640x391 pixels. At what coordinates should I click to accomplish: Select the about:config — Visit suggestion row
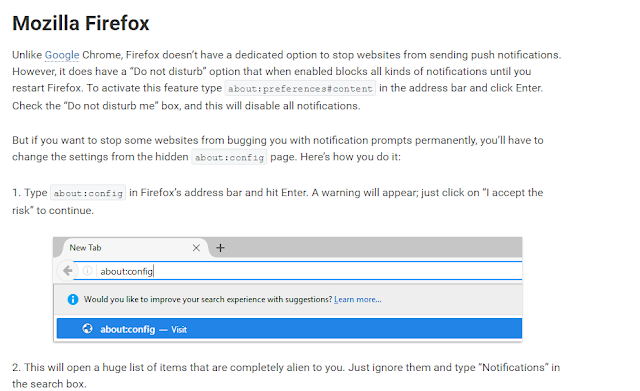pyautogui.click(x=289, y=329)
